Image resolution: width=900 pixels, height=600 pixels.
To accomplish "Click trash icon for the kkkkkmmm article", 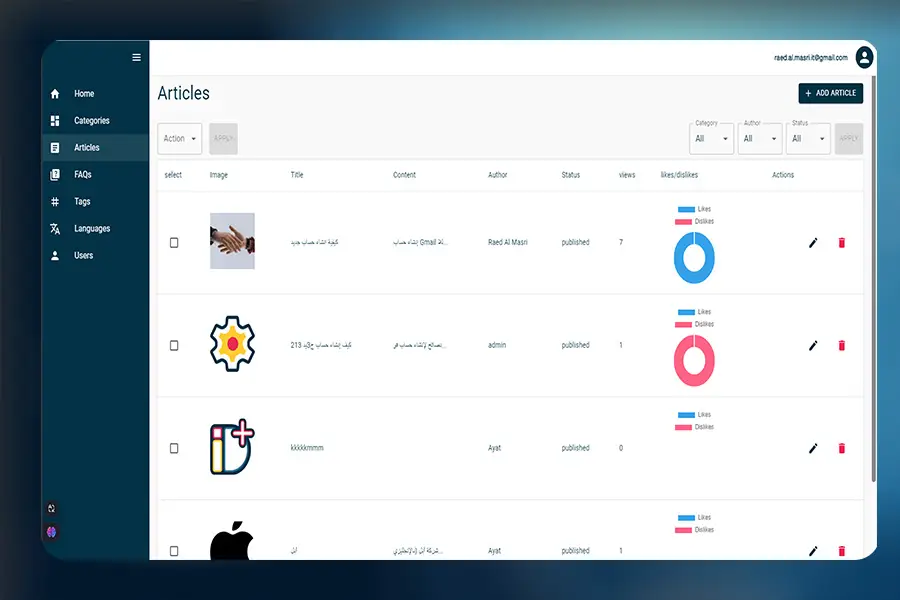I will pyautogui.click(x=841, y=448).
